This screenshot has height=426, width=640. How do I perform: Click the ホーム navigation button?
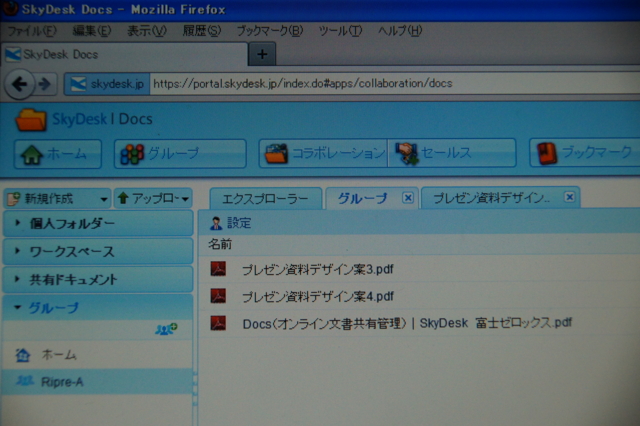tap(58, 154)
